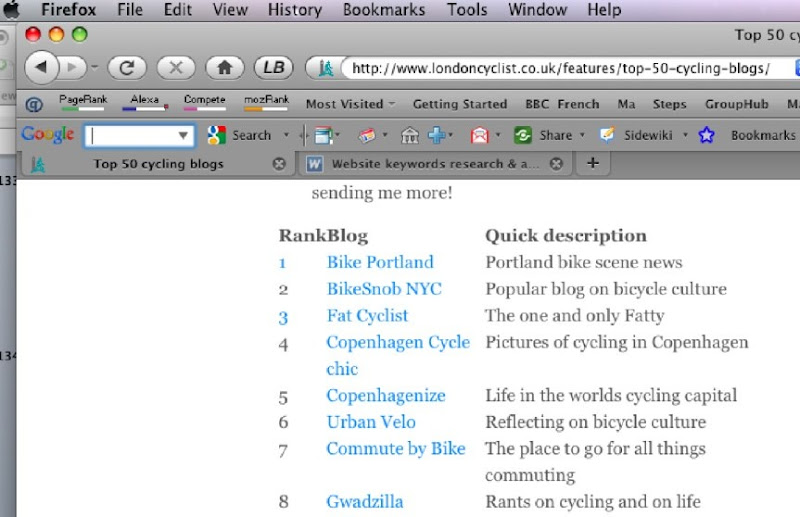Screen dimensions: 800x517
Task: Click the @ SEO toolbar icon
Action: tap(34, 105)
